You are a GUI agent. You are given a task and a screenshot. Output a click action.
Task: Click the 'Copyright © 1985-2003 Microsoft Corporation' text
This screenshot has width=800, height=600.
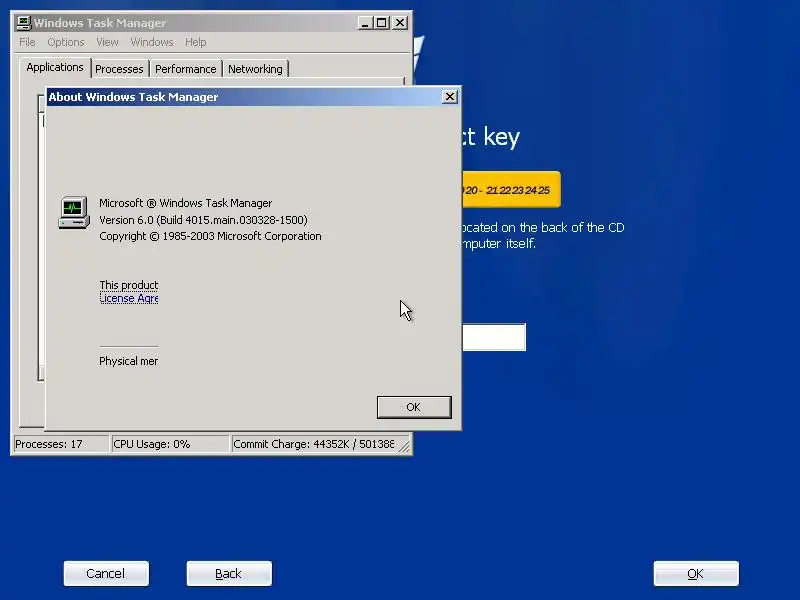(210, 236)
